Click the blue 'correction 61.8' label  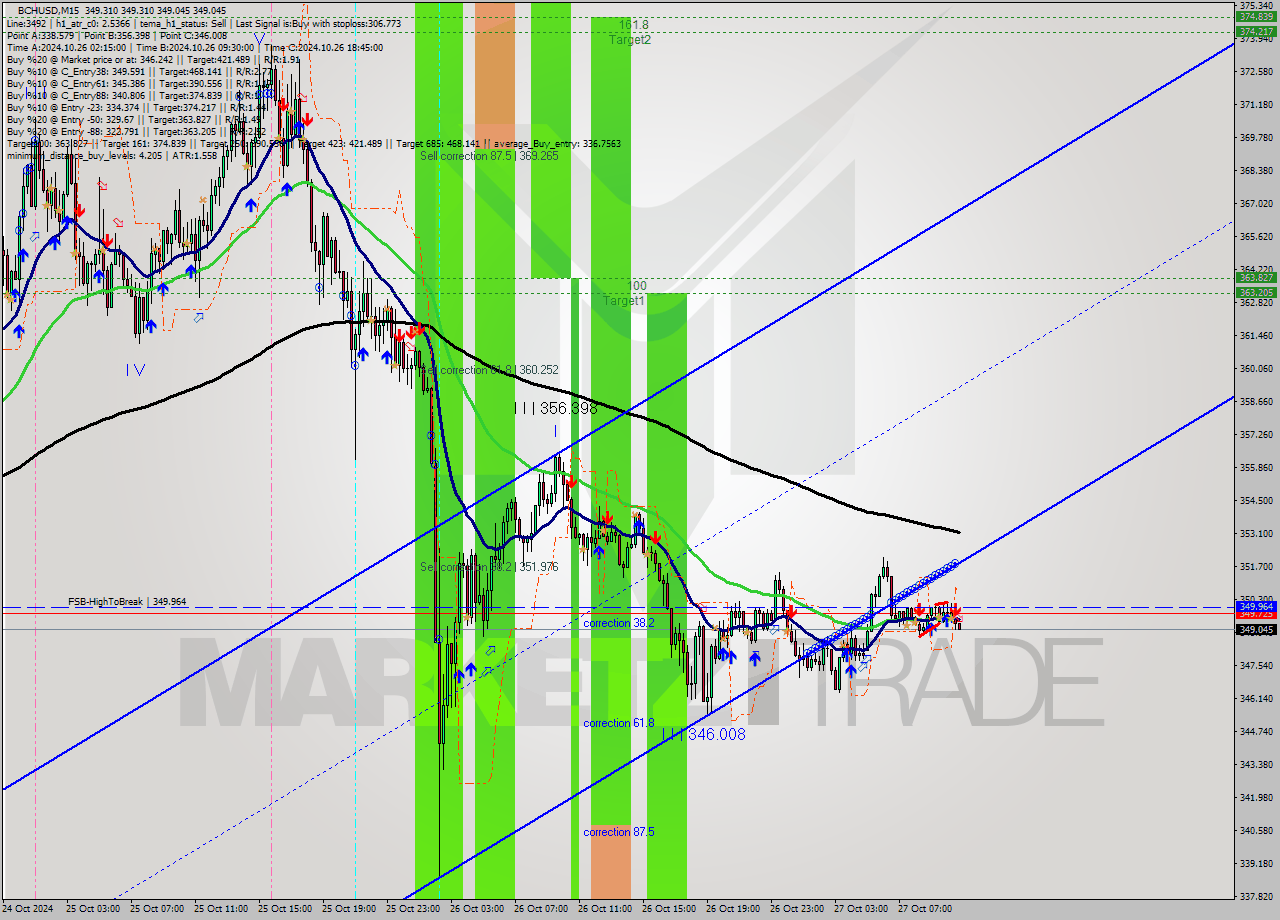coord(619,723)
